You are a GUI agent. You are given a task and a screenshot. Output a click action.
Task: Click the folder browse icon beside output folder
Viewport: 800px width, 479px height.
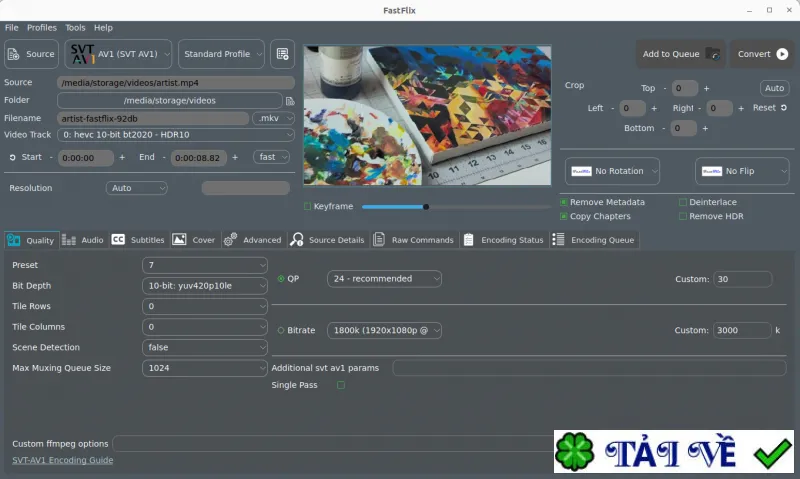290,101
